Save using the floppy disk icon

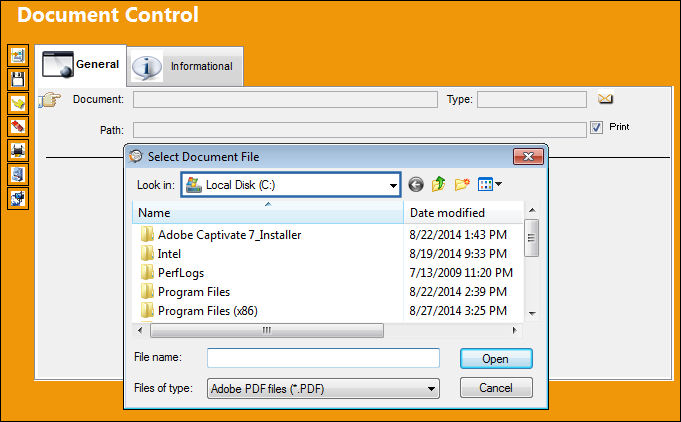pos(18,79)
